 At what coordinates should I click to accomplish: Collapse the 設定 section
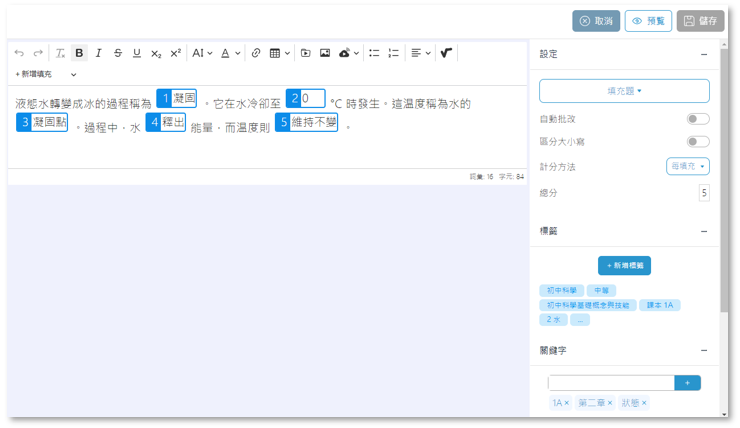pos(704,54)
